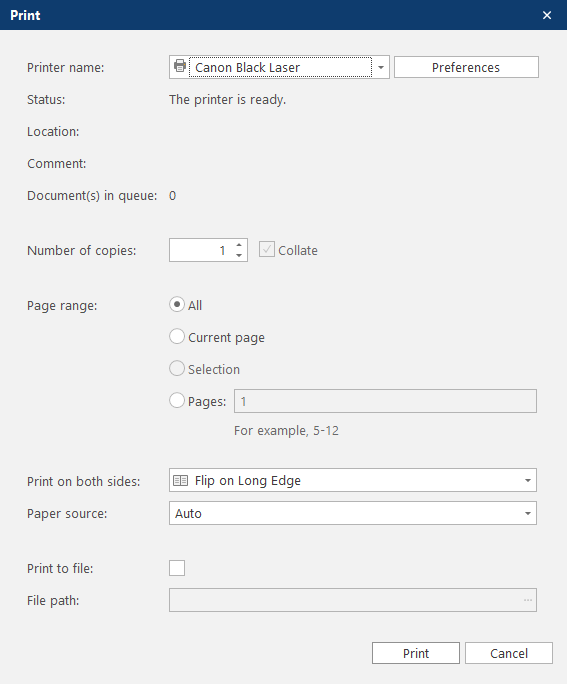
Task: Enable the Print to file checkbox
Action: click(x=177, y=568)
